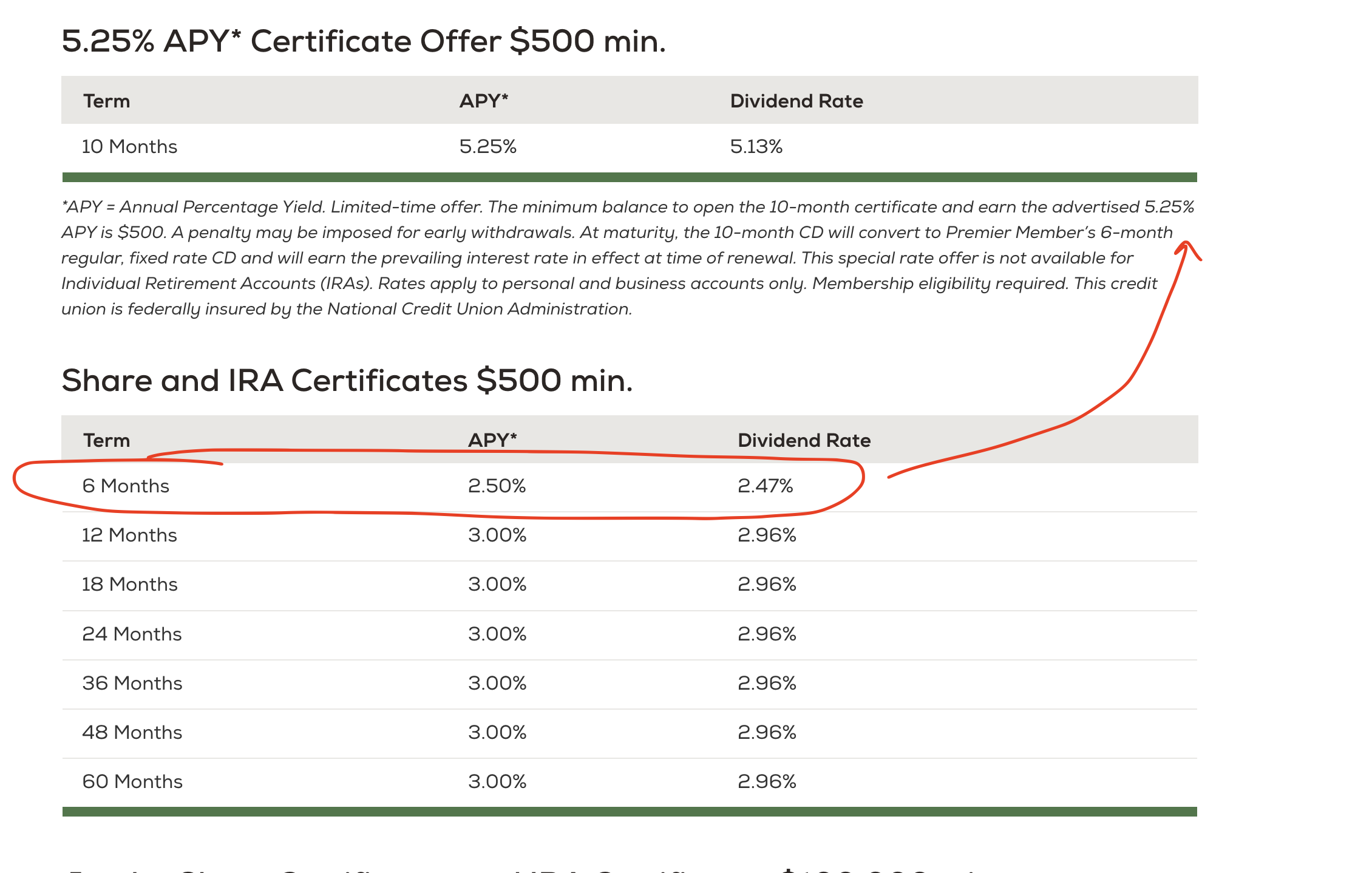This screenshot has width=1372, height=873.
Task: Click the 48 Months term label
Action: (x=132, y=733)
